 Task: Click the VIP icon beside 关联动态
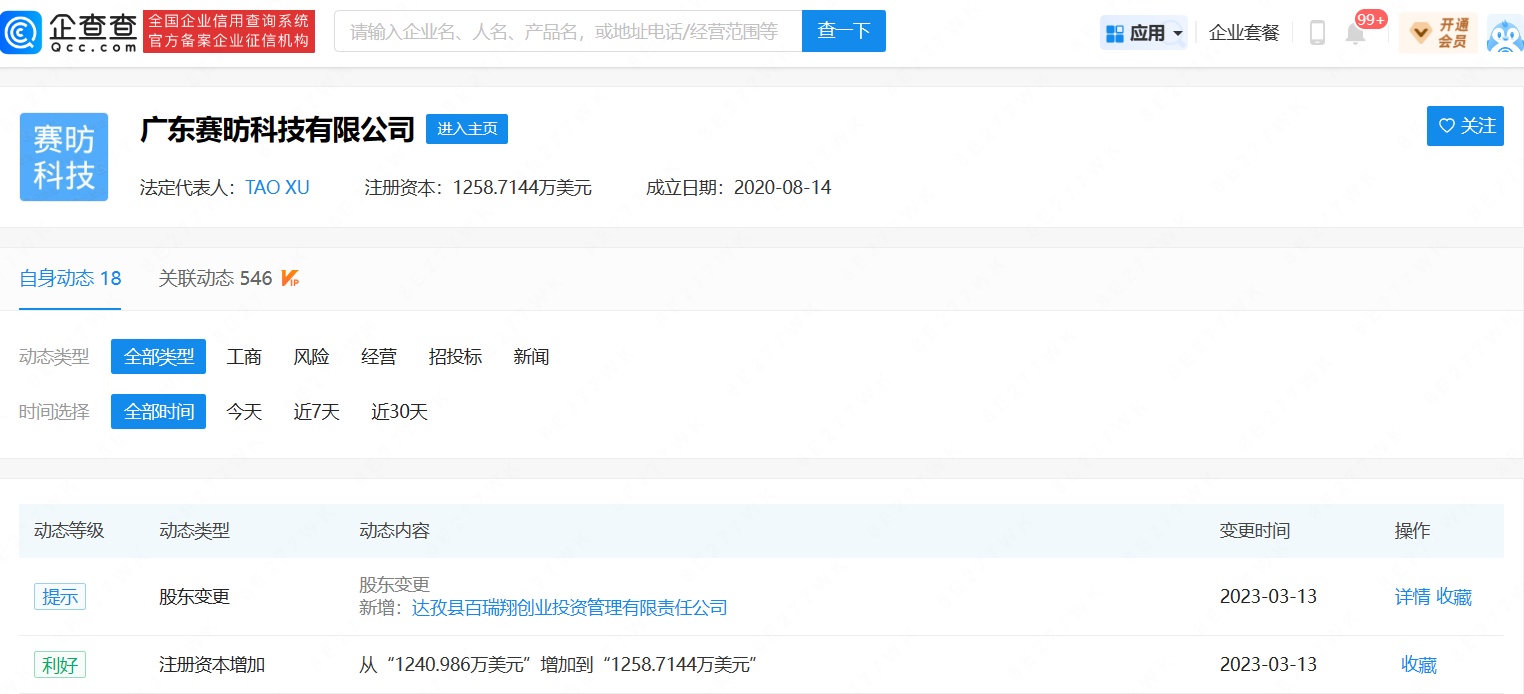point(290,279)
